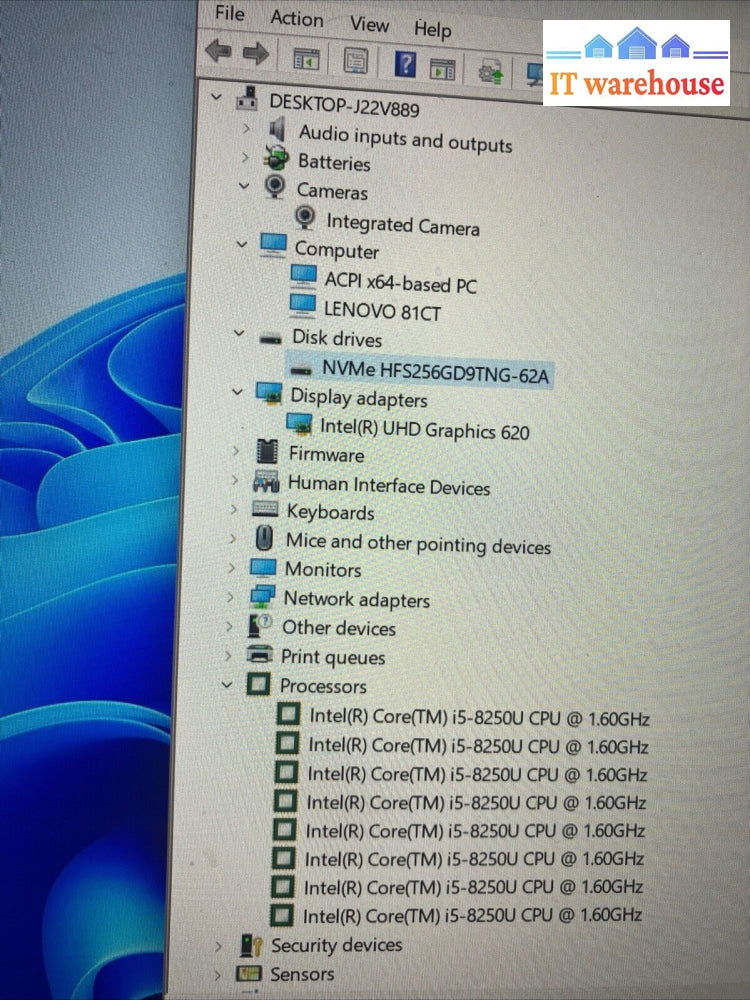Expand the Batteries category

coord(245,156)
